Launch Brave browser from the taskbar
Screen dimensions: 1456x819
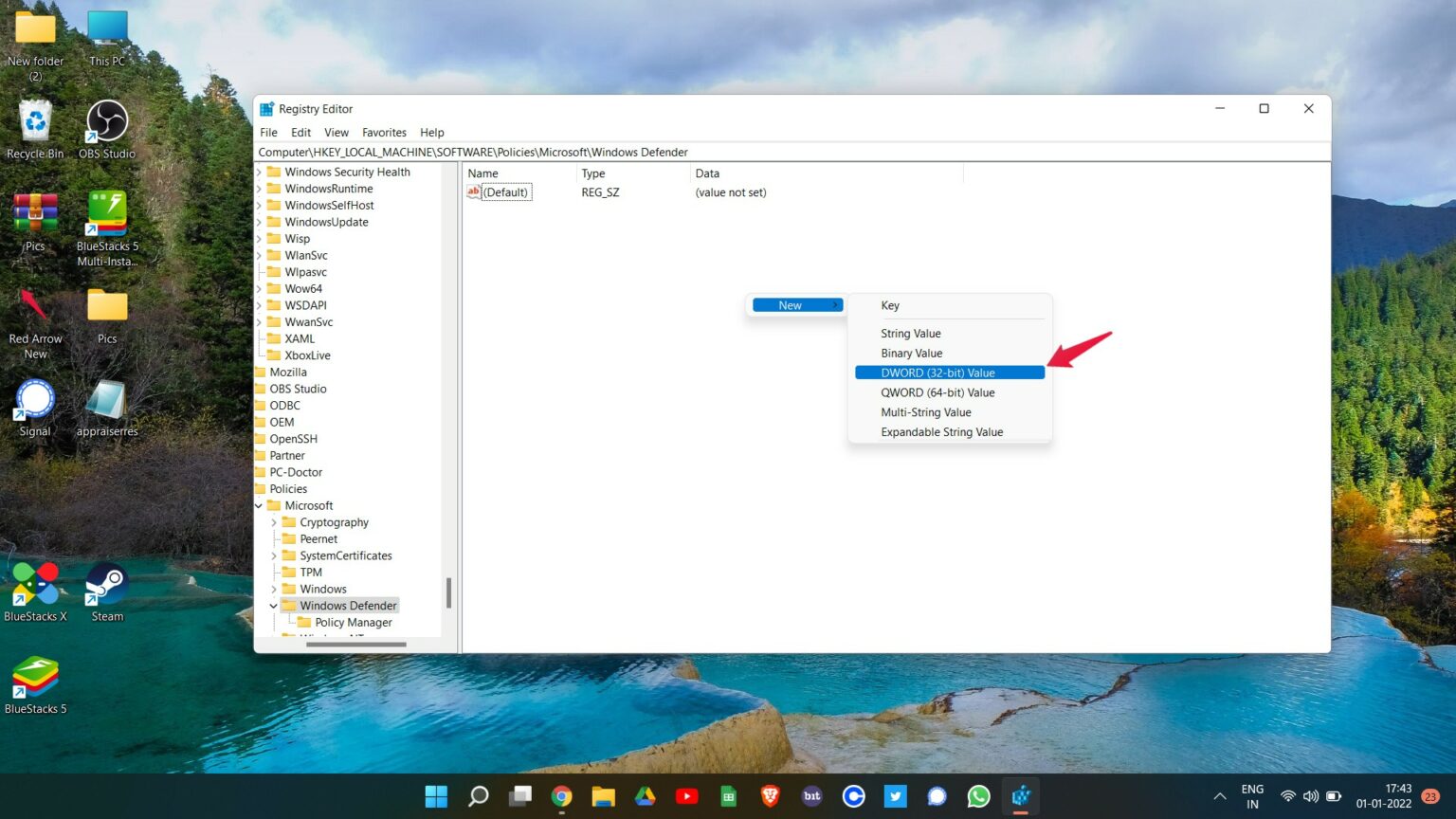point(770,796)
